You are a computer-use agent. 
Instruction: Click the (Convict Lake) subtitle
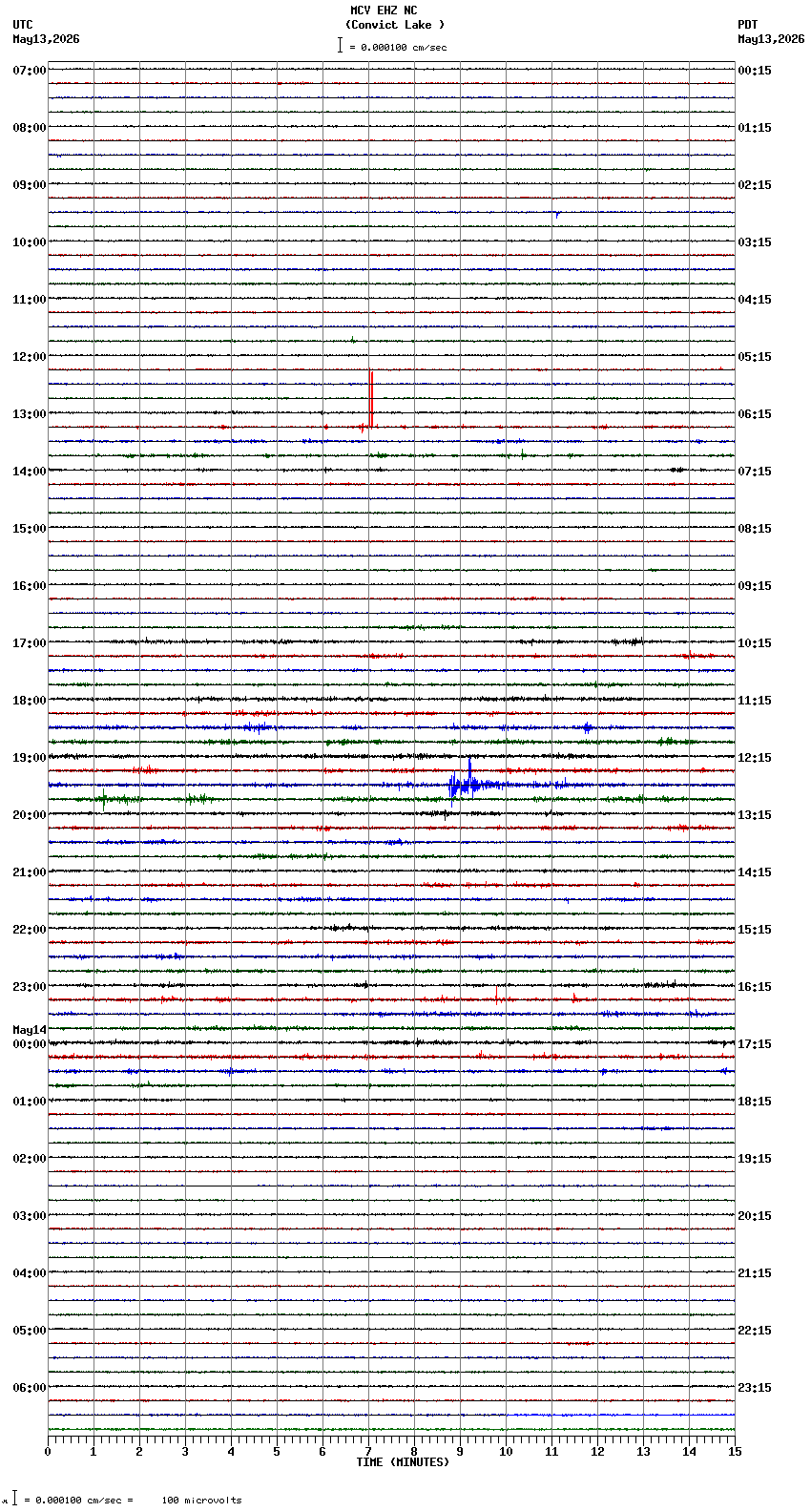coord(395,25)
